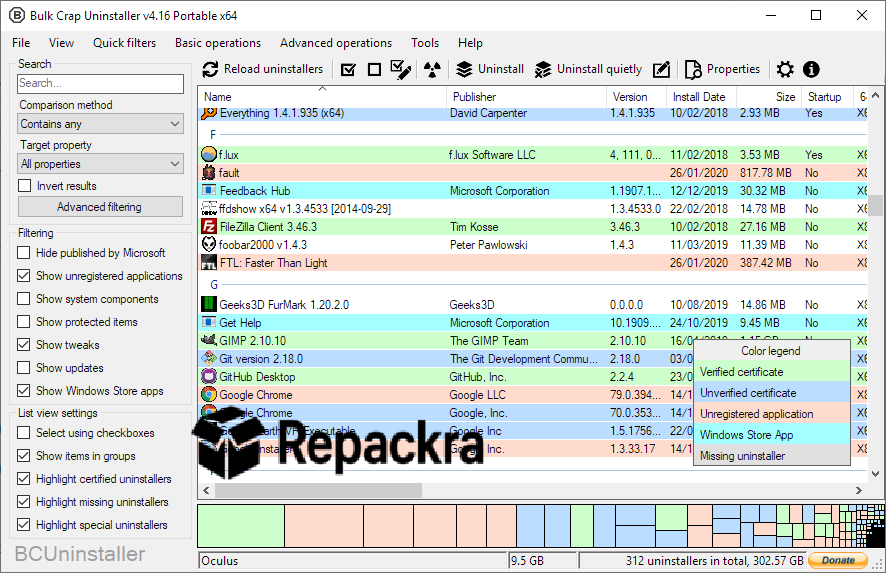Click the Windows Store App legend swatch
This screenshot has height=573, width=886.
(772, 435)
